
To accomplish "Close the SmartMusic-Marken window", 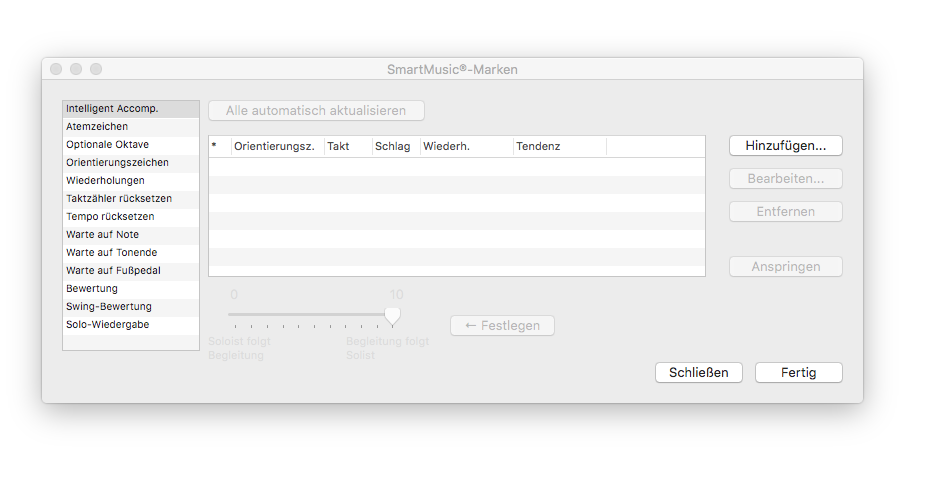I will pyautogui.click(x=56, y=69).
